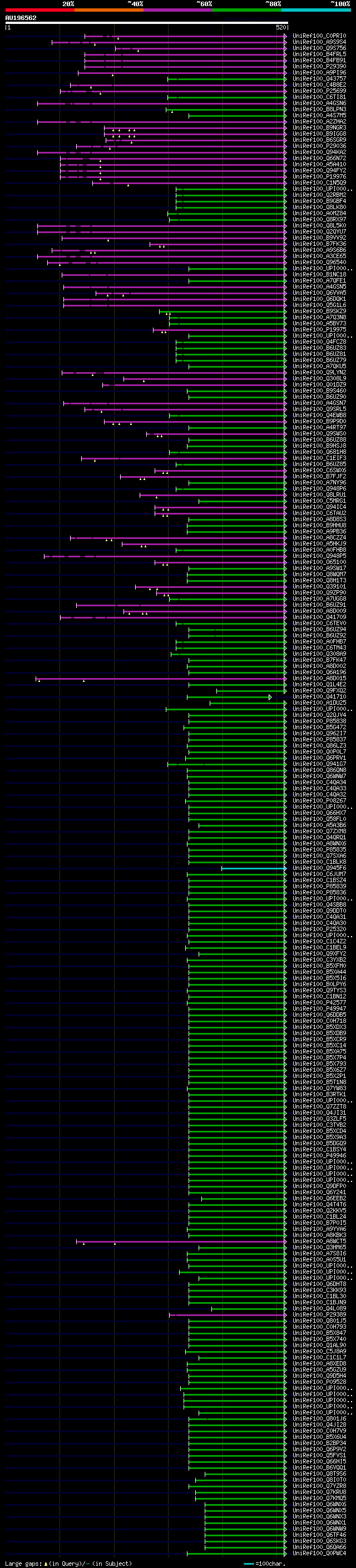Select the UniRef100_Q801J5 label
Image resolution: width=356 pixels, height=1568 pixels.
click(x=319, y=1321)
